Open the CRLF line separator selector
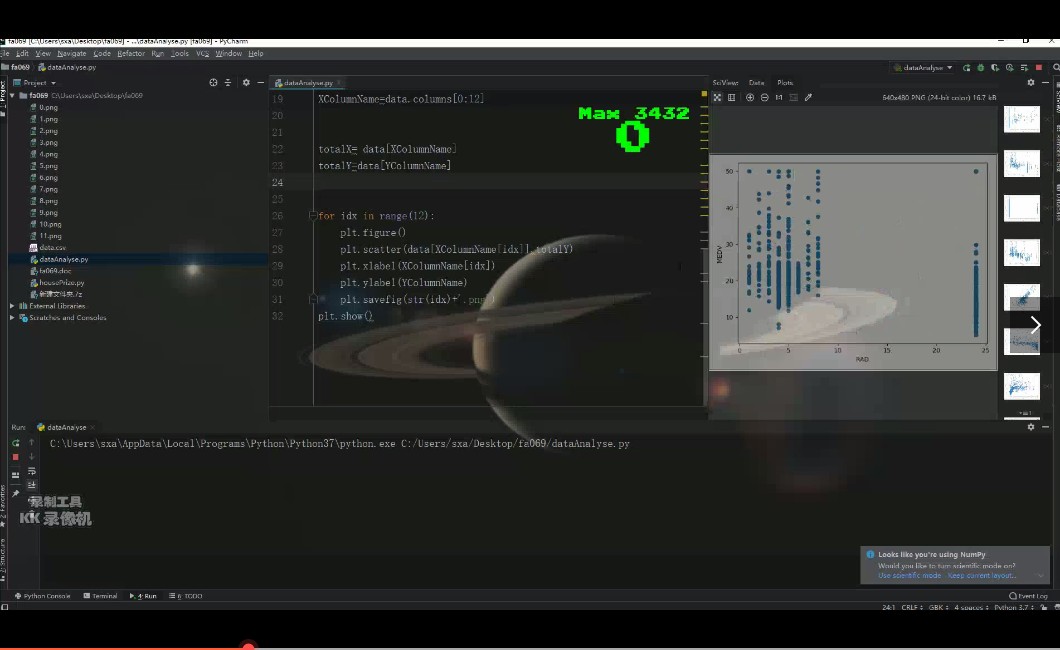The image size is (1060, 650). click(910, 607)
